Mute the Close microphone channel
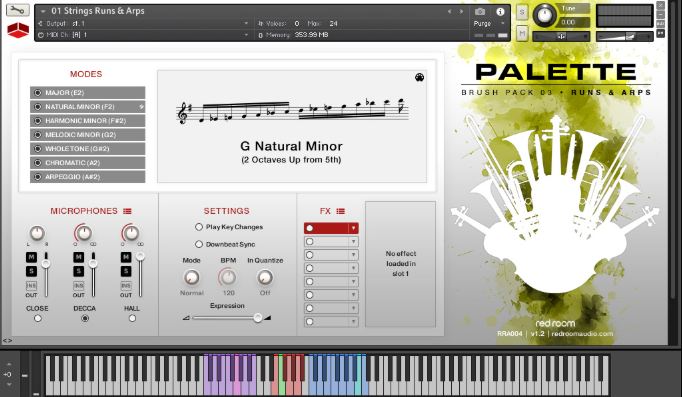 [31, 257]
